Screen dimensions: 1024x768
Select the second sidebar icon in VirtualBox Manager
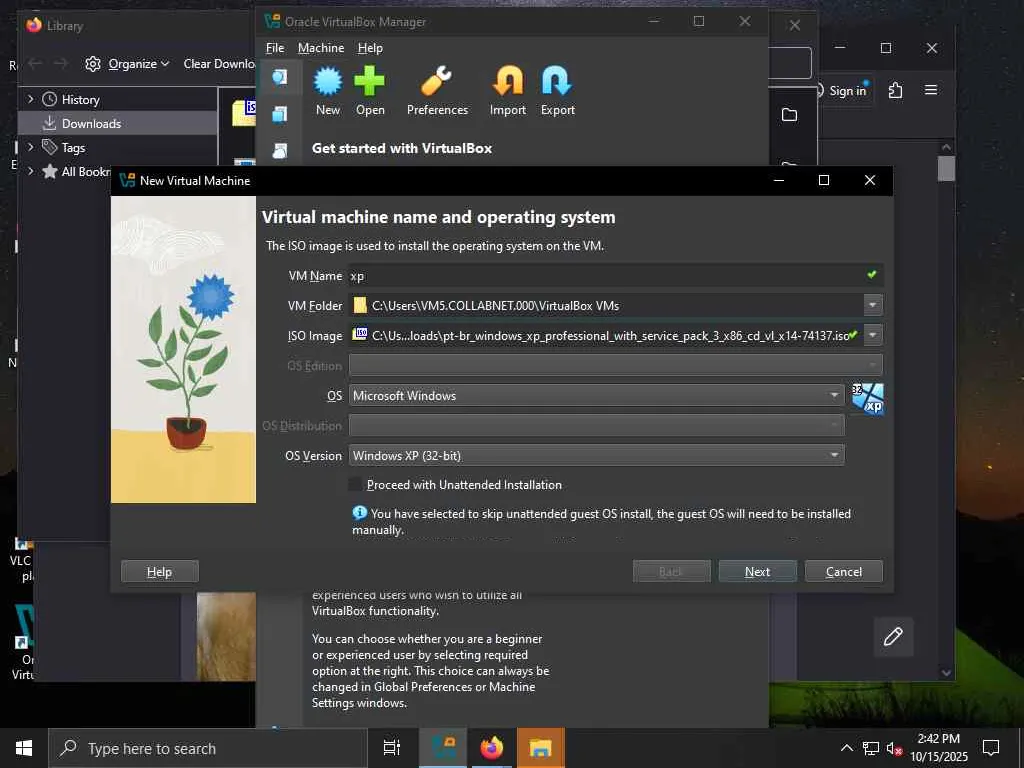[x=280, y=114]
